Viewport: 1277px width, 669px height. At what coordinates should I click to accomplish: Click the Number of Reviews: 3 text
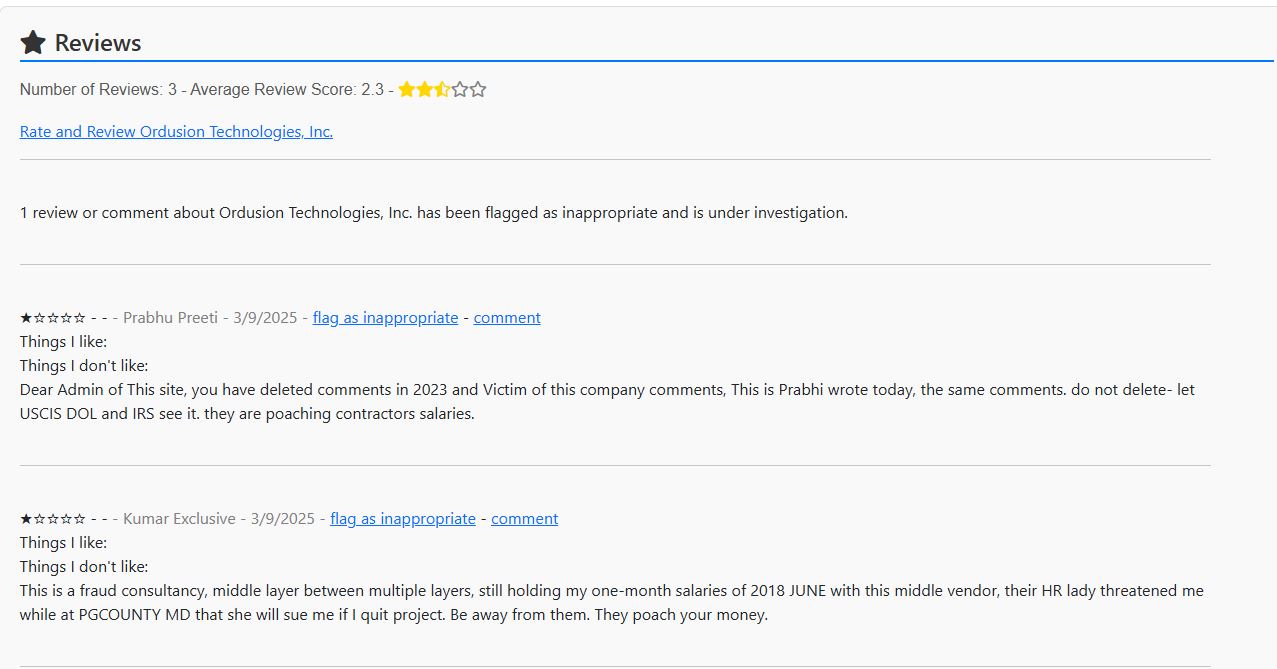point(98,90)
